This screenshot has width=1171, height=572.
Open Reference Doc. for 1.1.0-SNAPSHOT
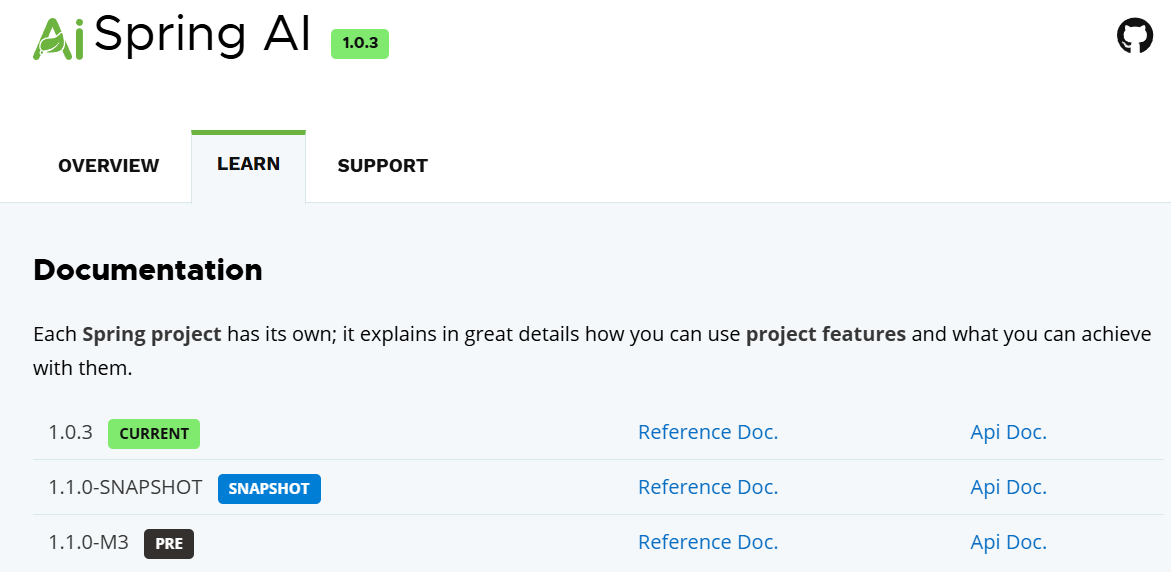pos(708,487)
